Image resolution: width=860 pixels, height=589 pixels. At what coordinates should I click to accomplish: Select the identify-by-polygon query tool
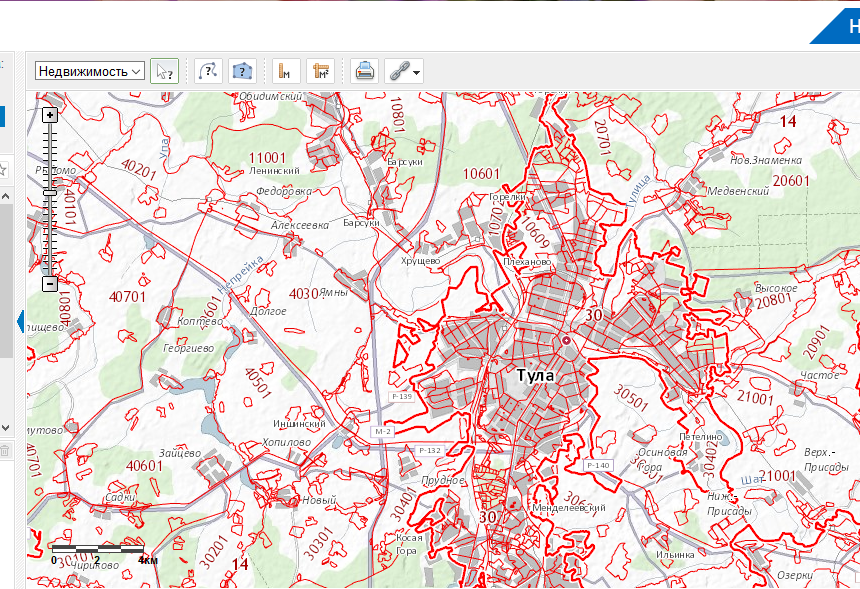[x=242, y=71]
